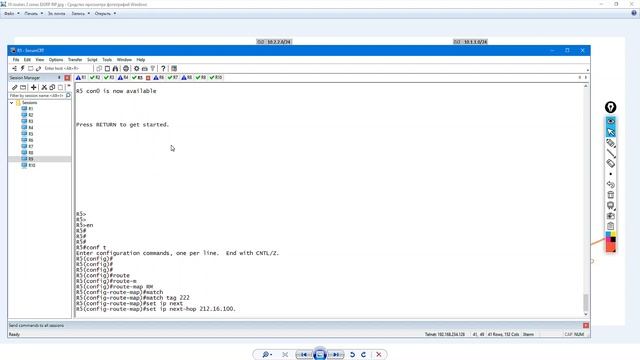Screen dimensions: 640x360
Task: Open the Edit menu in SecureCRT
Action: [x=27, y=60]
